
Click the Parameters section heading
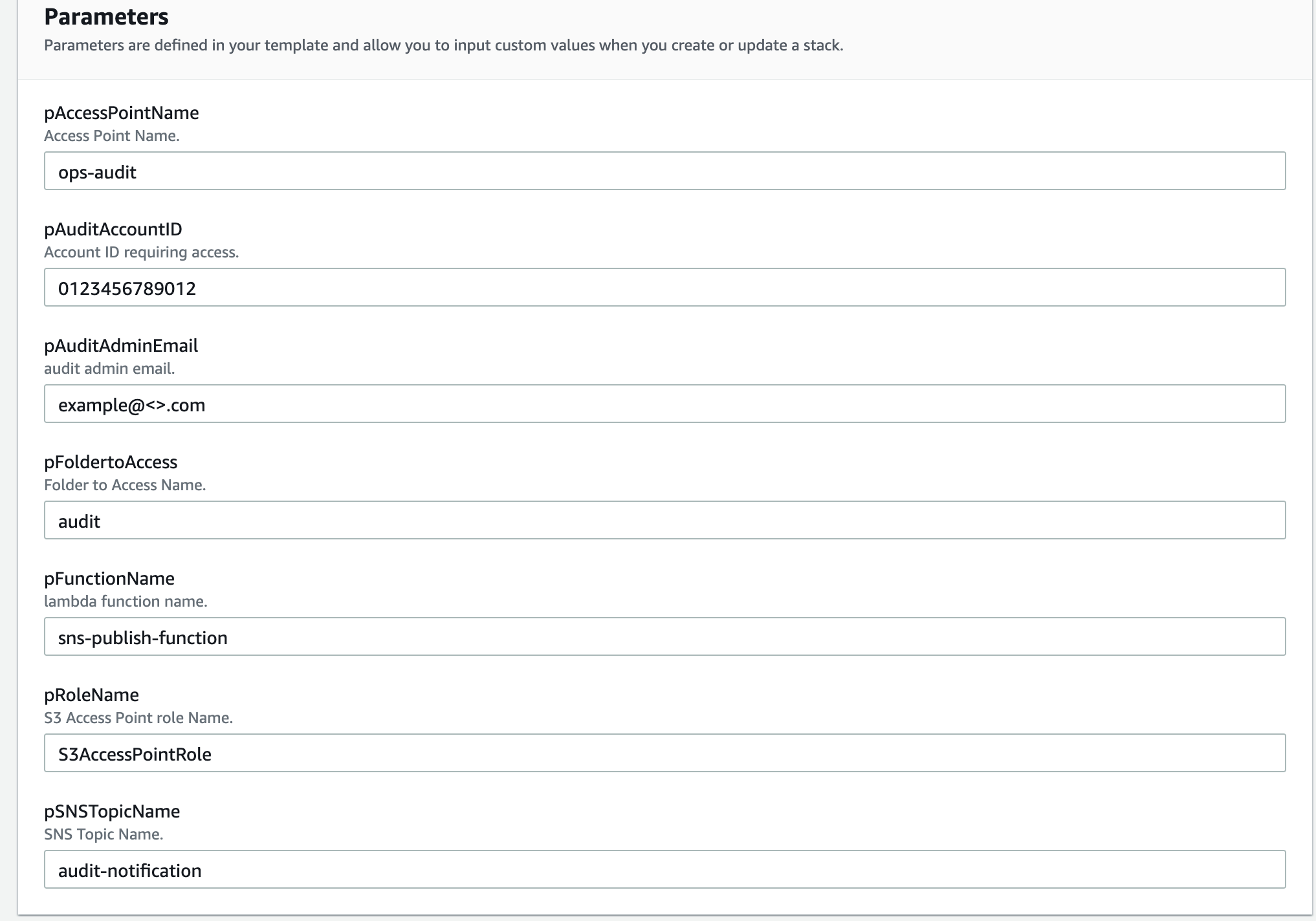(x=105, y=17)
